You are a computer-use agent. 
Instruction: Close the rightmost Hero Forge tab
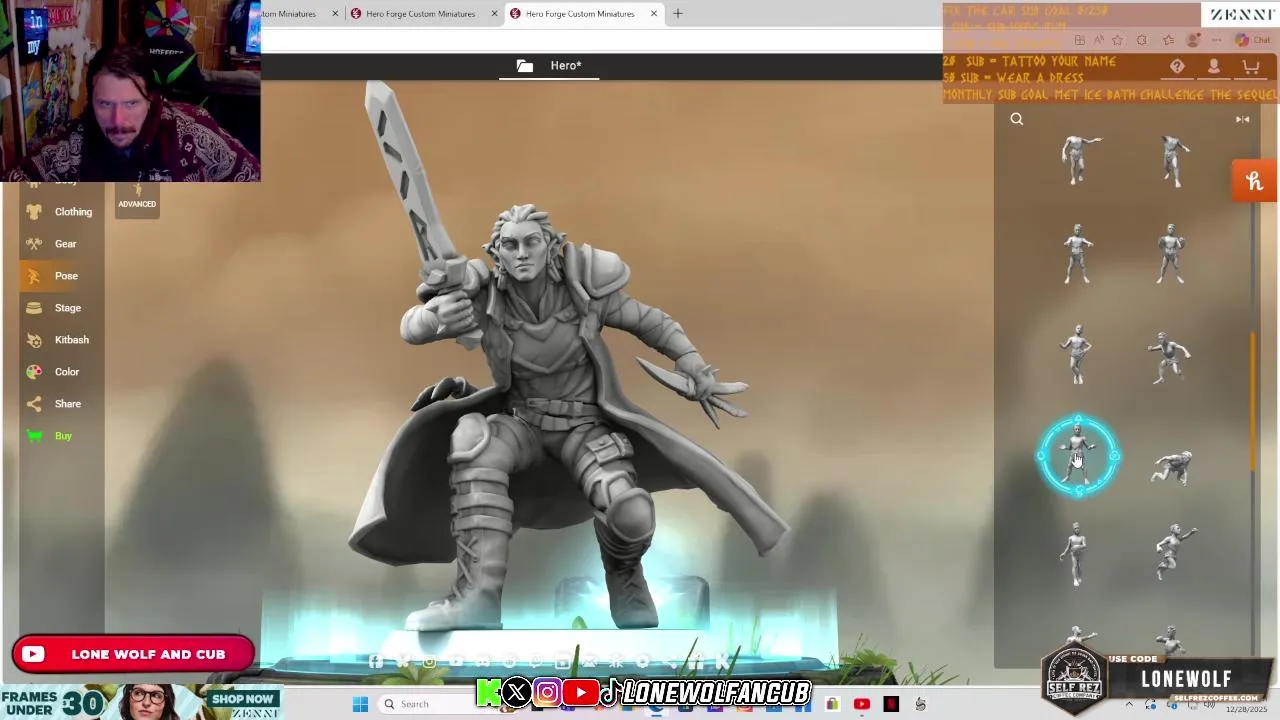654,14
